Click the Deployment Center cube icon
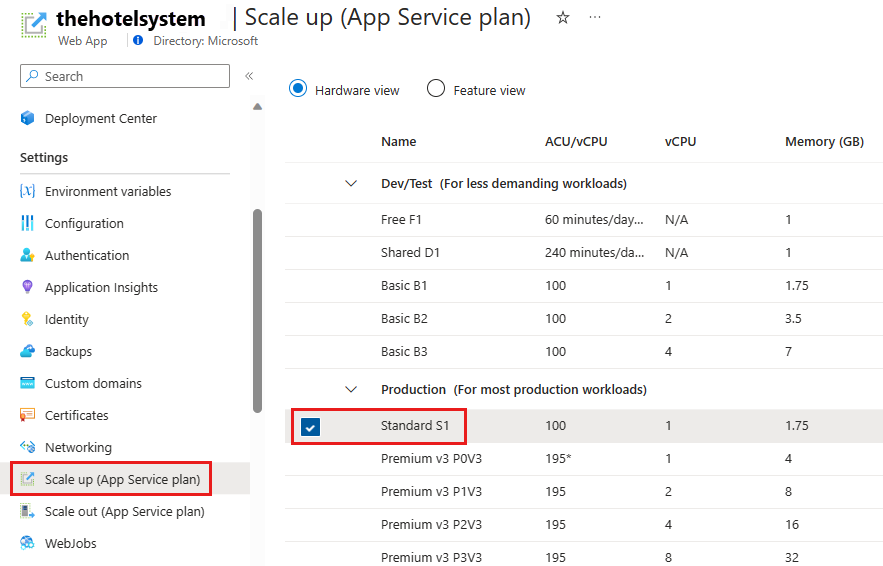Image resolution: width=883 pixels, height=566 pixels. (x=27, y=118)
